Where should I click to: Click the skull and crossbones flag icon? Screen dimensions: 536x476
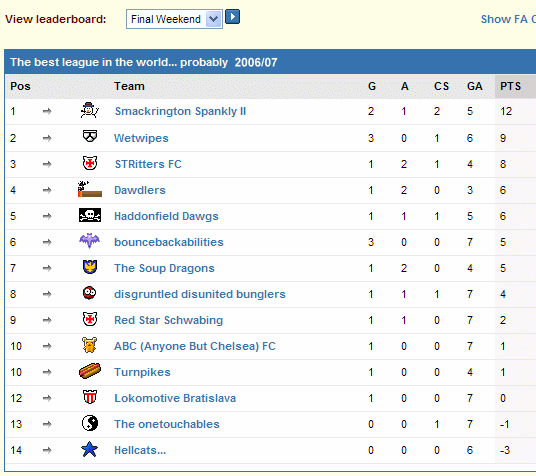coord(90,215)
